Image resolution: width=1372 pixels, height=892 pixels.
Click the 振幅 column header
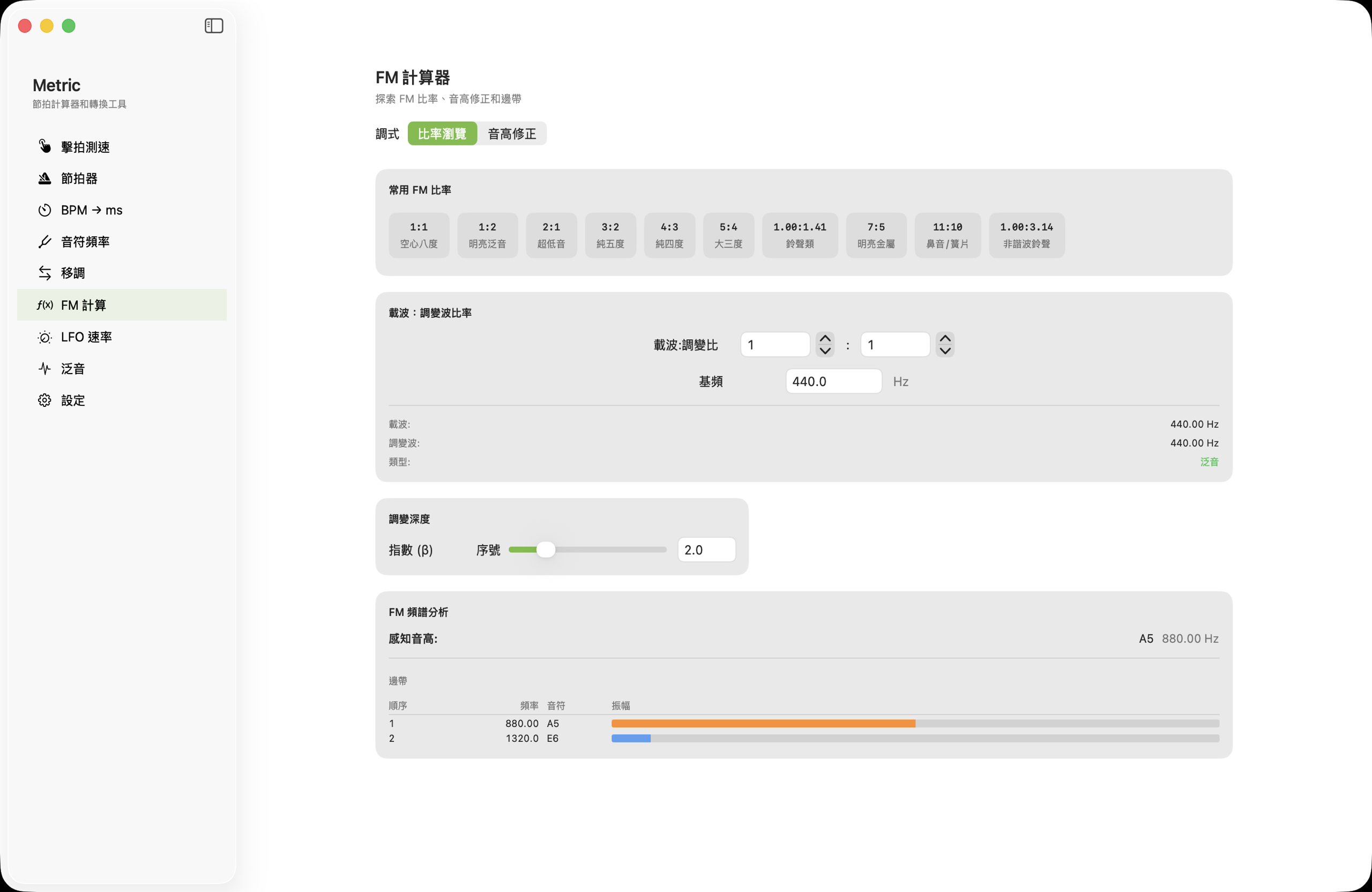point(621,705)
